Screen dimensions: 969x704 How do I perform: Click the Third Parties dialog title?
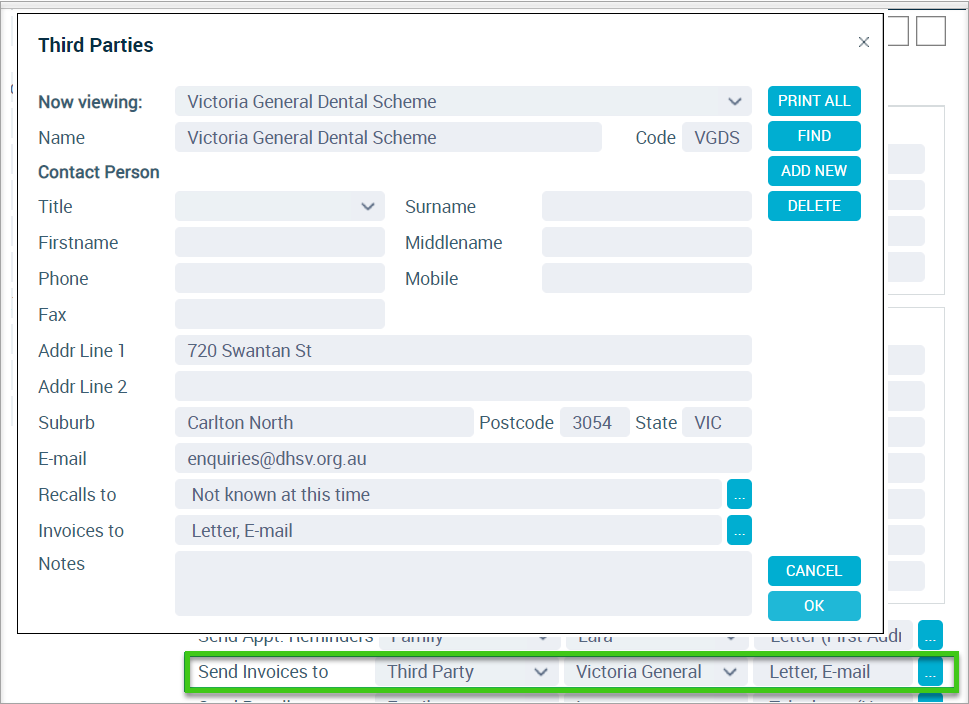point(96,45)
